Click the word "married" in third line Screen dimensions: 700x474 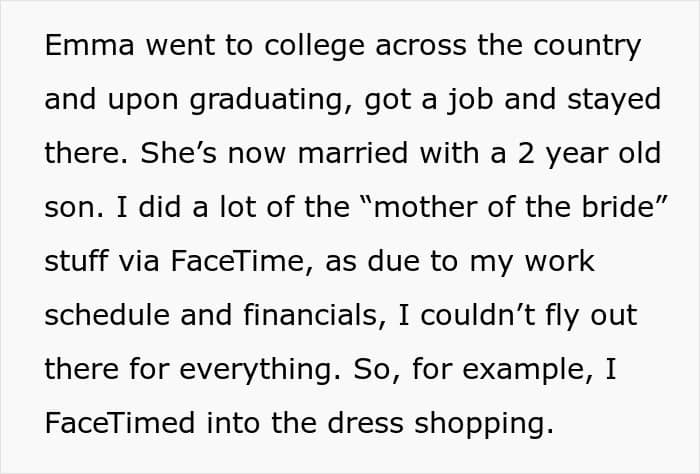point(353,153)
